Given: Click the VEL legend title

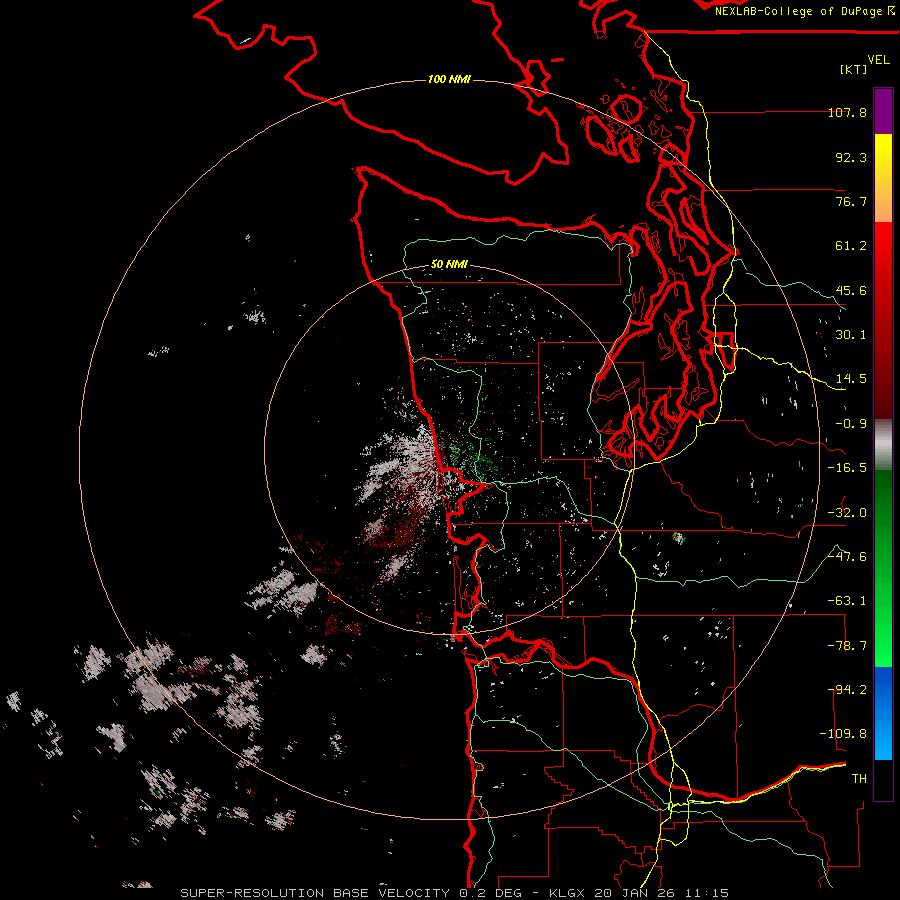Looking at the screenshot, I should pos(878,60).
